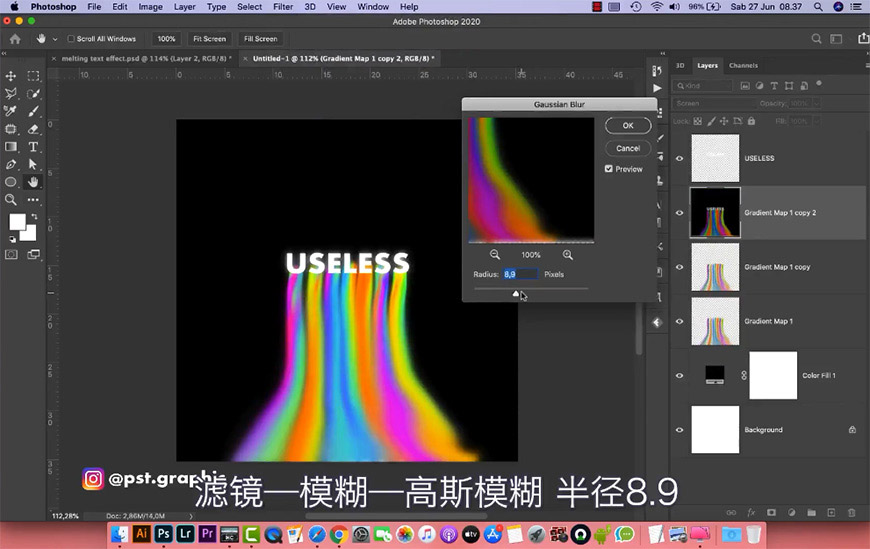The image size is (870, 549).
Task: Select the Pen tool
Action: (x=11, y=165)
